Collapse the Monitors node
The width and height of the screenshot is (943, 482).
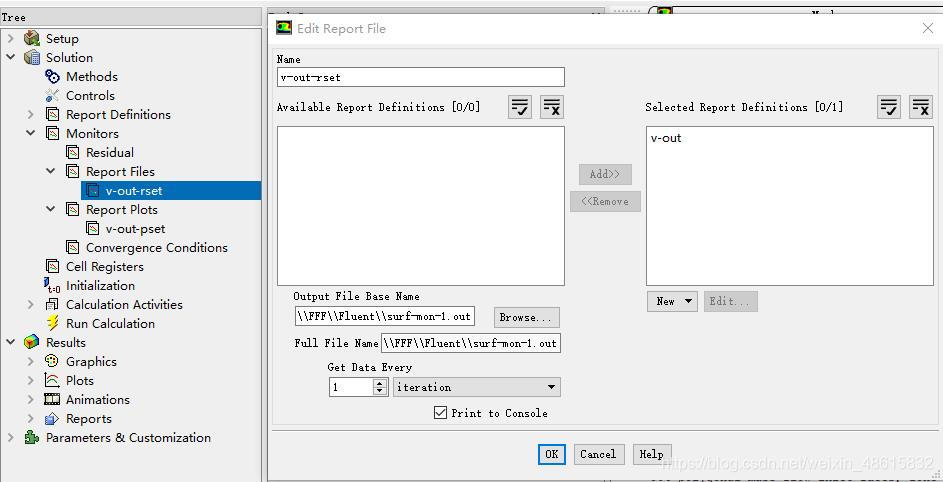point(31,134)
